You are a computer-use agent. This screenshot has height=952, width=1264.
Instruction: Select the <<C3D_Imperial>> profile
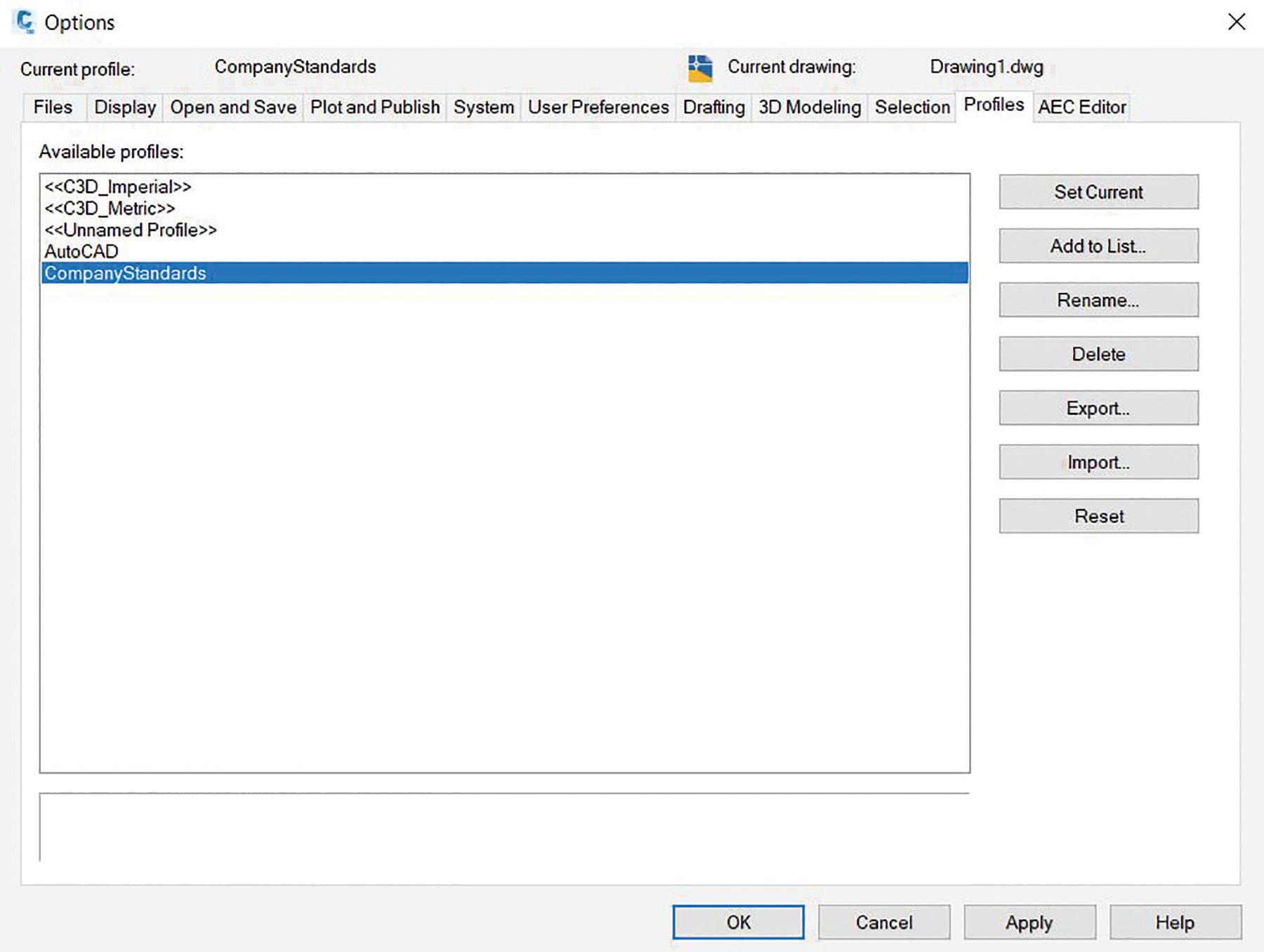coord(504,187)
